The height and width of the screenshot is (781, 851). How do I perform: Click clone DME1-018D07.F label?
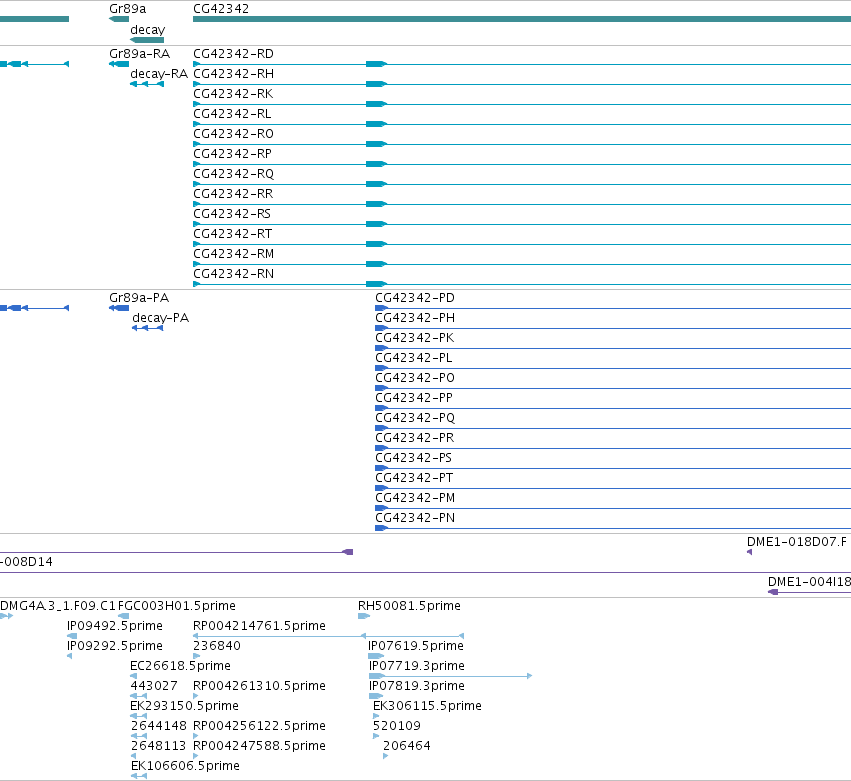tap(797, 542)
